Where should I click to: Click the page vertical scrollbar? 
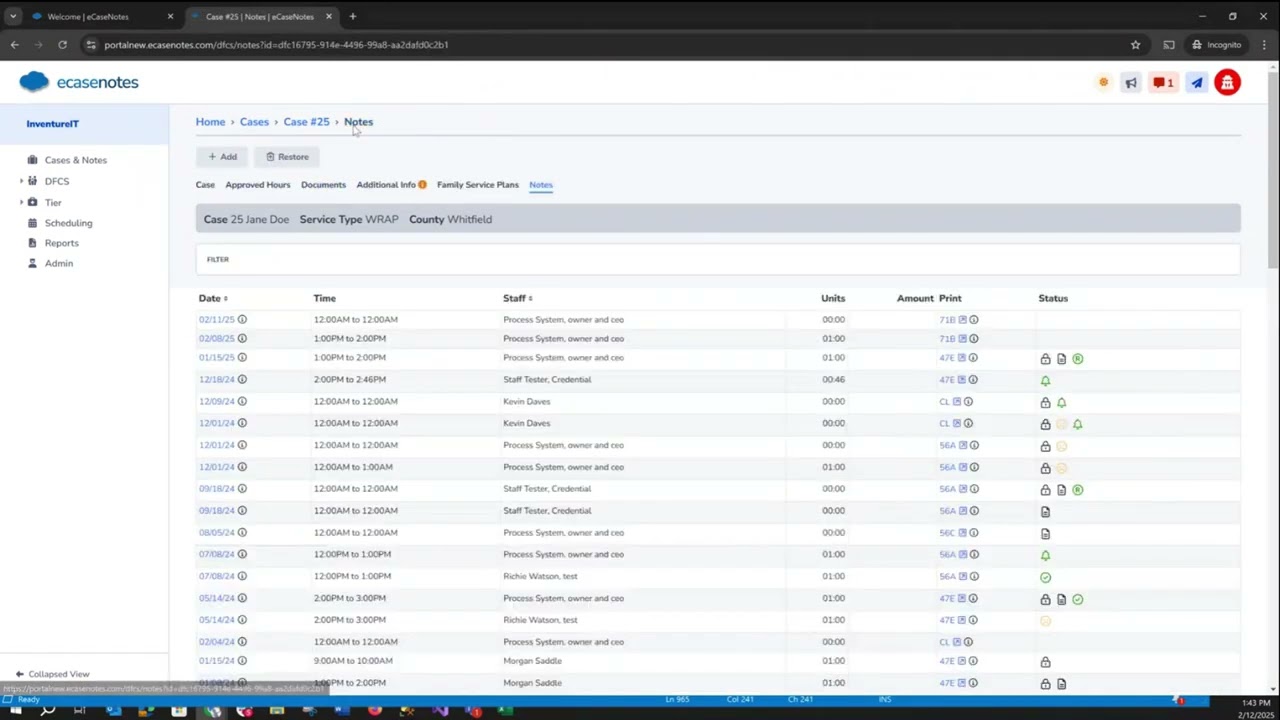pos(1273,170)
